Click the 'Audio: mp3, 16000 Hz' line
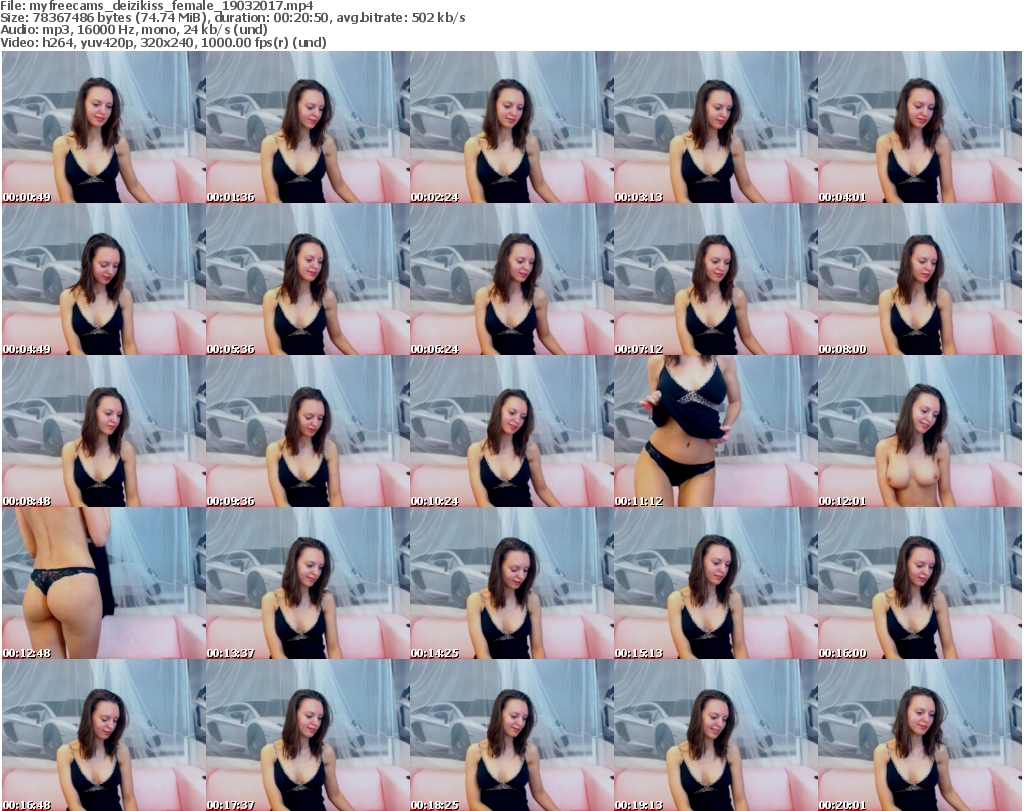This screenshot has height=811, width=1024. pos(134,30)
